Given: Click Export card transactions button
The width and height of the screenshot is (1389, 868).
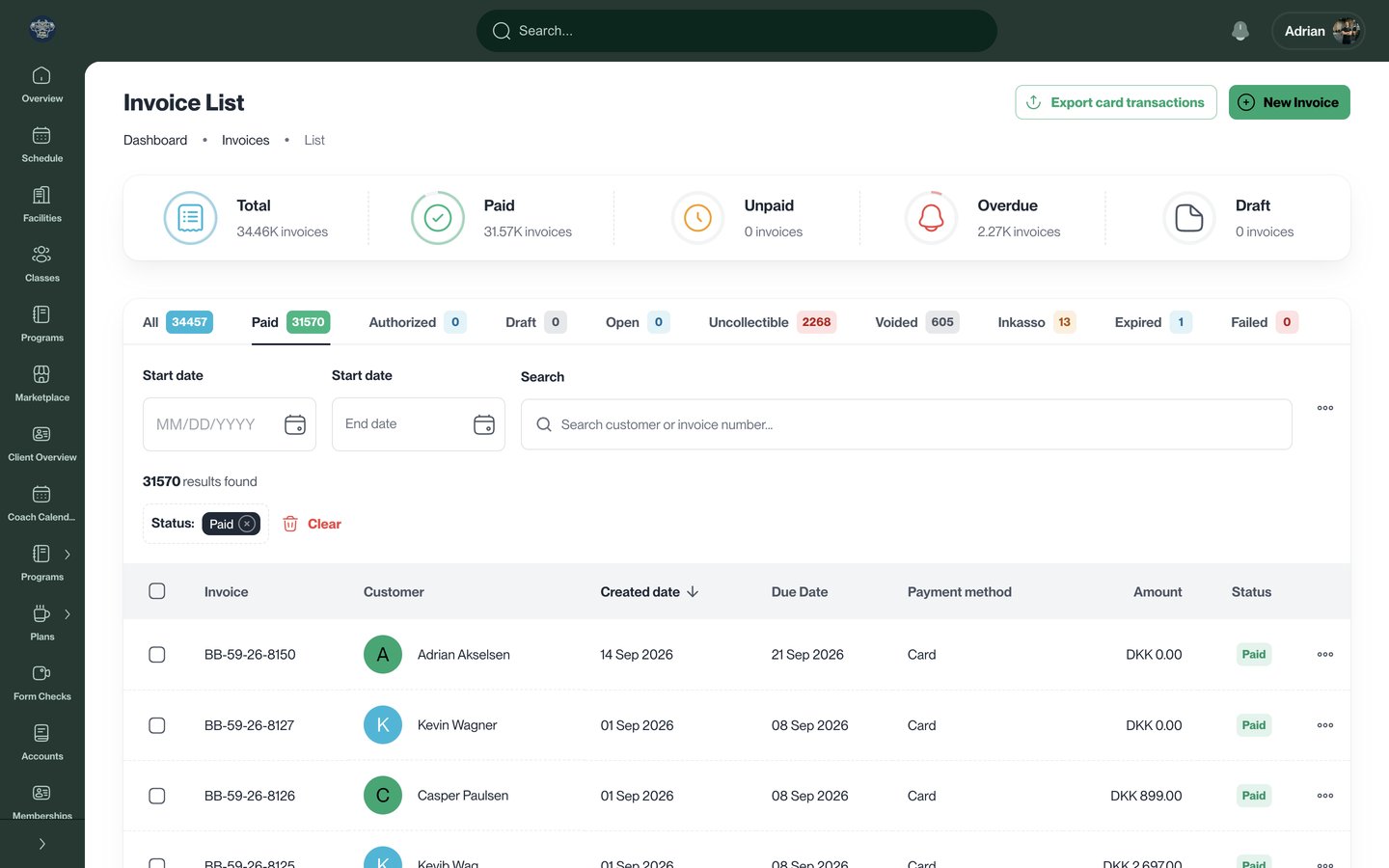Looking at the screenshot, I should (1116, 102).
